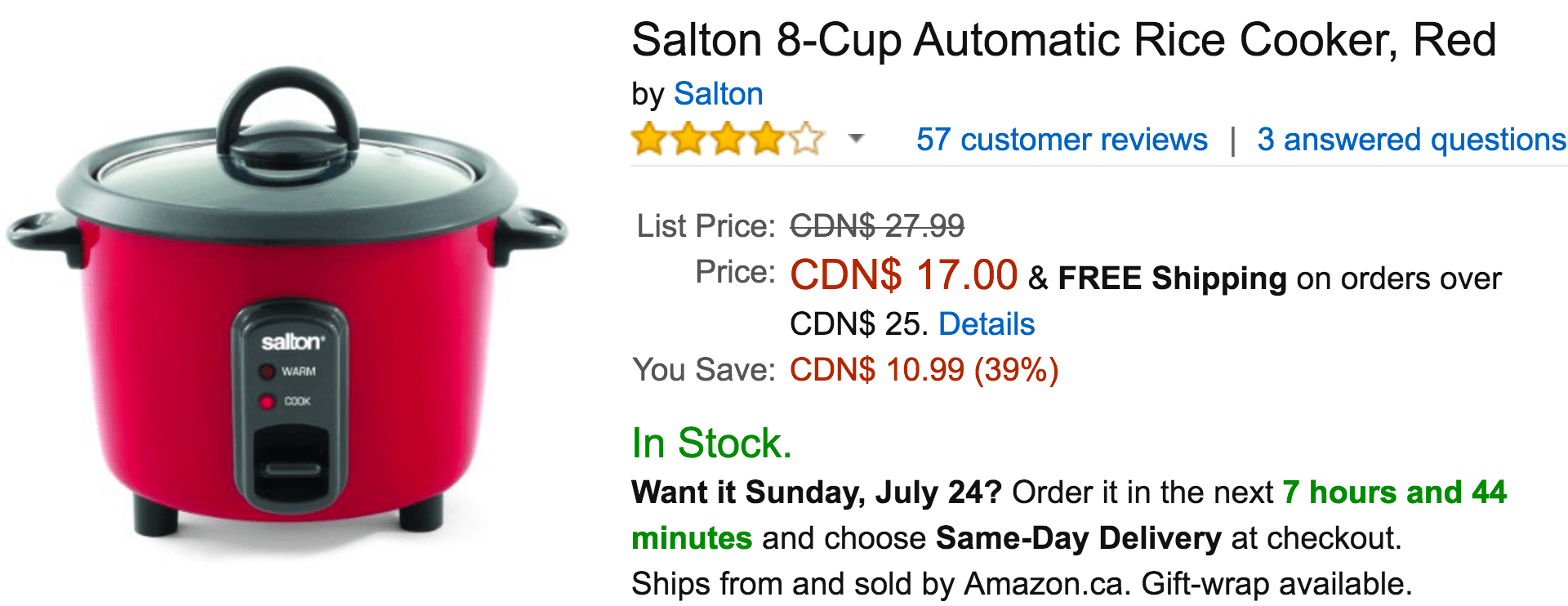Click the struck-through list price CDN$ 27.99
This screenshot has height=606, width=1568.
click(877, 226)
